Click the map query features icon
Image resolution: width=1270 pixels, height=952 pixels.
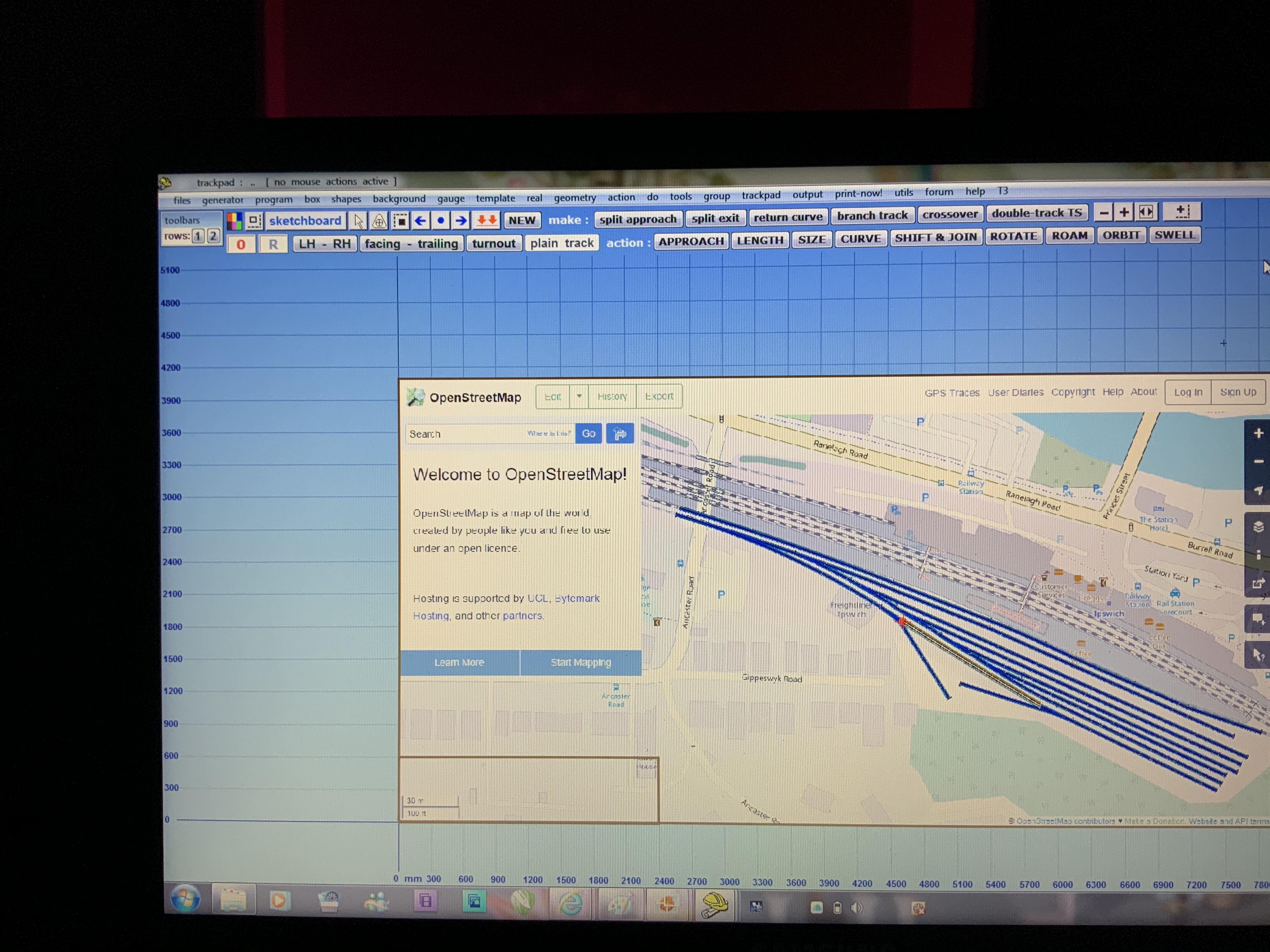[x=1258, y=655]
